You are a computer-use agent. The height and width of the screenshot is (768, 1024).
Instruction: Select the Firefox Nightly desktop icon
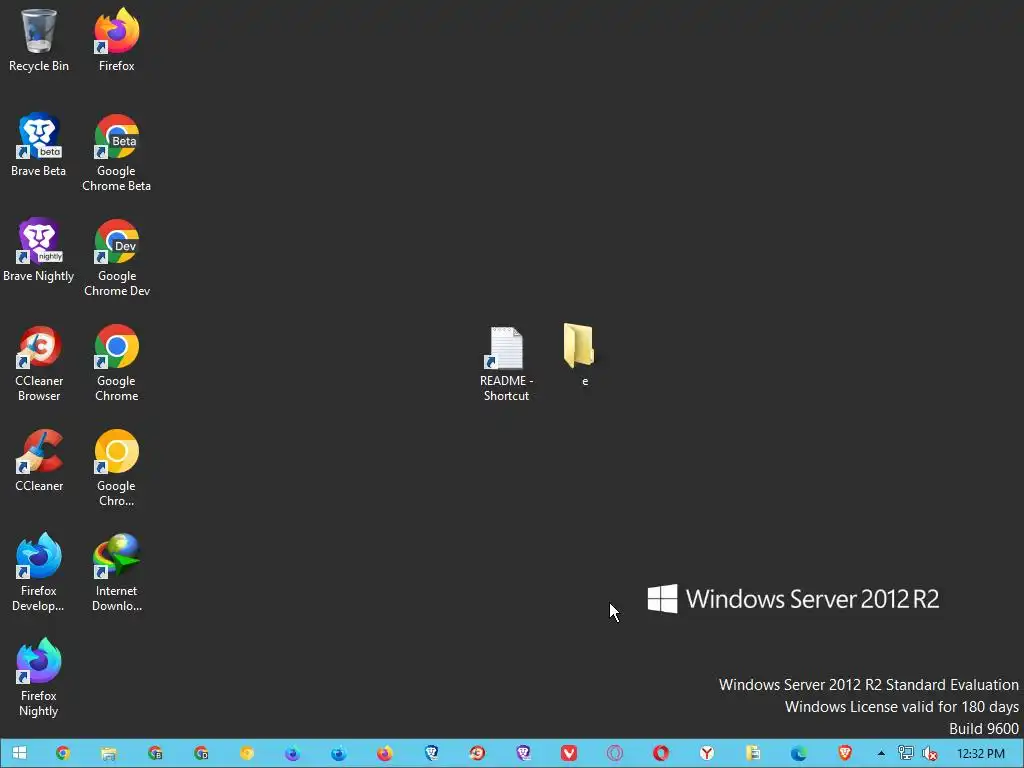coord(39,677)
